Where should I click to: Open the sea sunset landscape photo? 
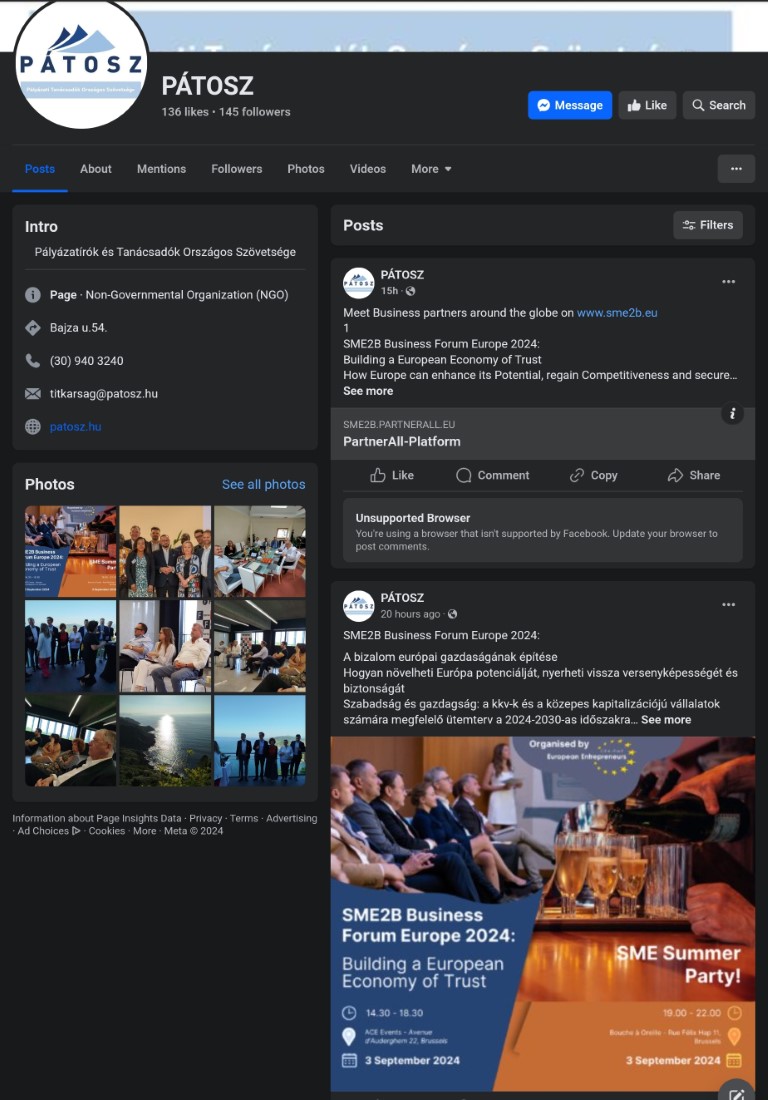[x=165, y=741]
